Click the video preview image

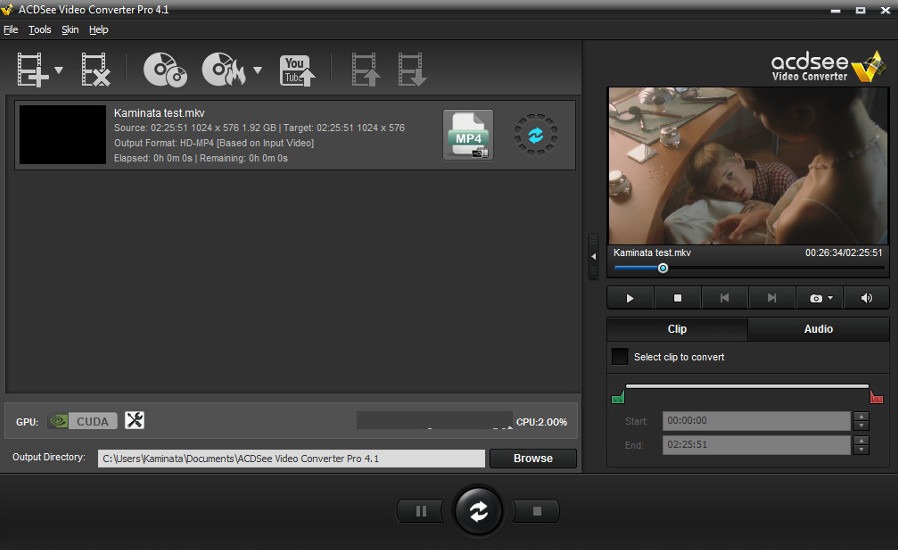click(748, 166)
